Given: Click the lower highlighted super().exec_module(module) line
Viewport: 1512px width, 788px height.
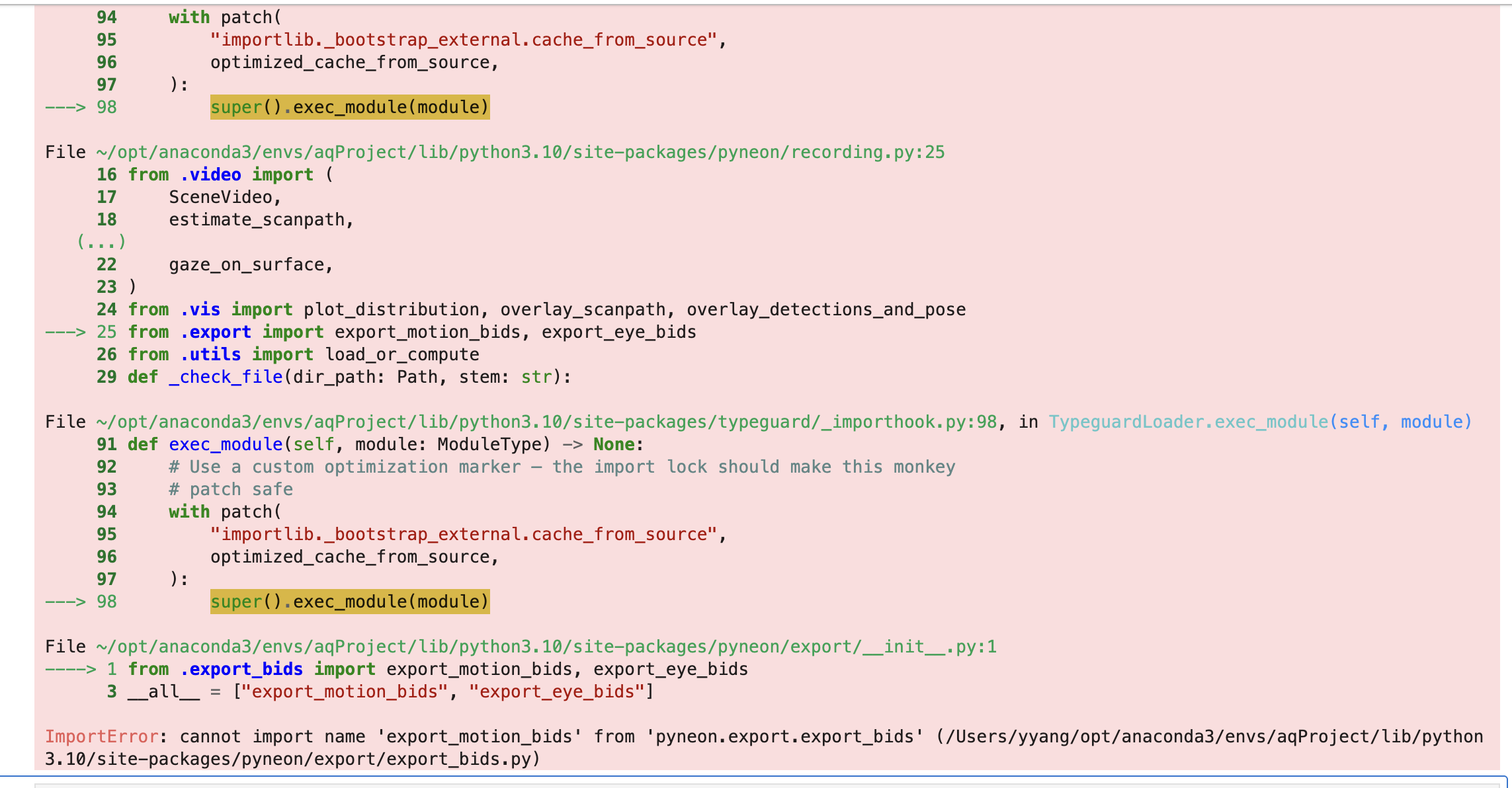Looking at the screenshot, I should (x=349, y=602).
